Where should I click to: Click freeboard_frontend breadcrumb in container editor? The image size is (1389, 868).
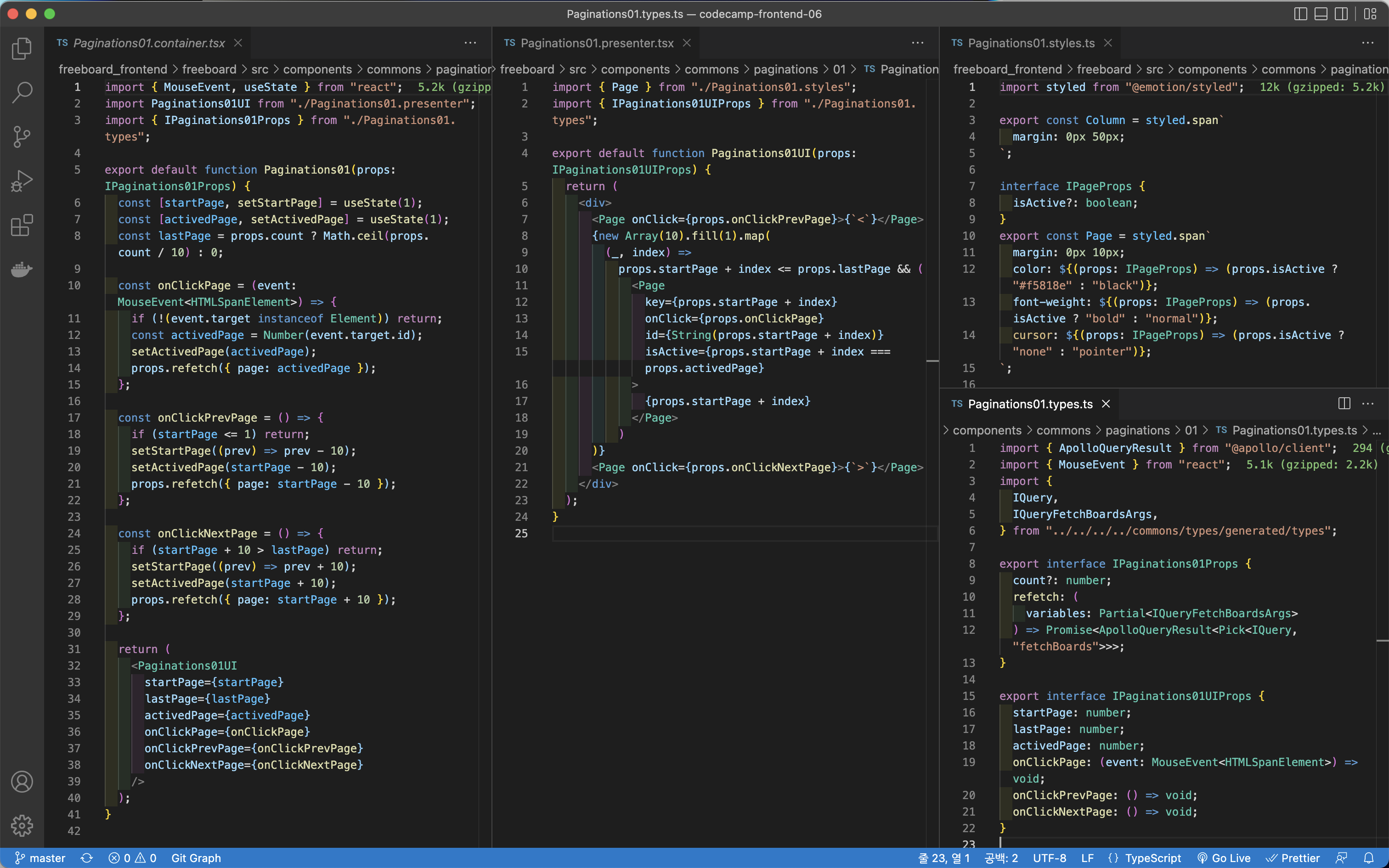113,69
